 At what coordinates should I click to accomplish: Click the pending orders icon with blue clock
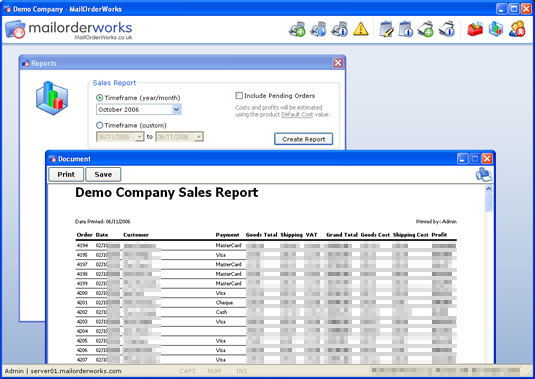pos(318,29)
